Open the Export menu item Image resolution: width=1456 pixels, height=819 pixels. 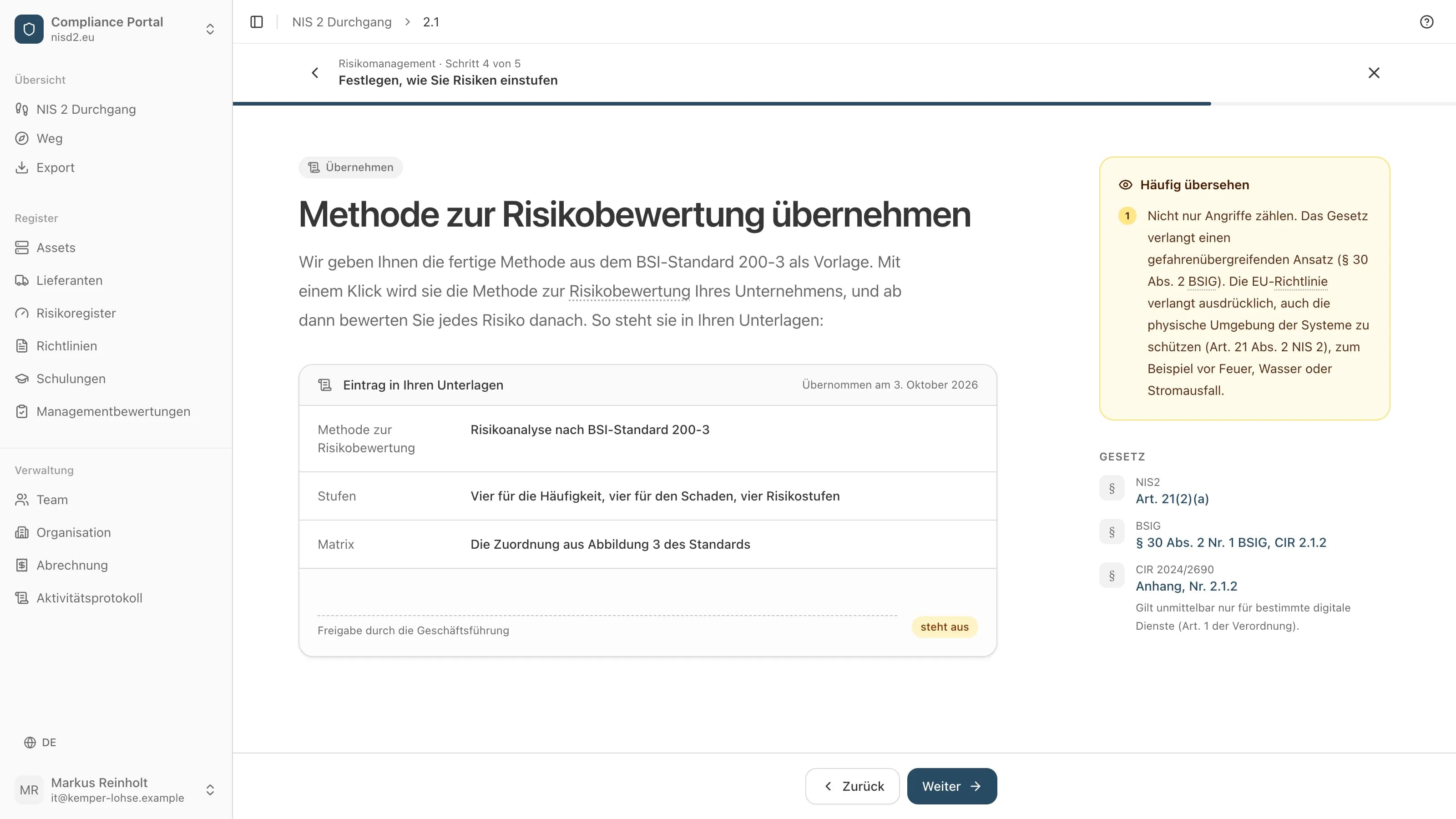pyautogui.click(x=56, y=167)
